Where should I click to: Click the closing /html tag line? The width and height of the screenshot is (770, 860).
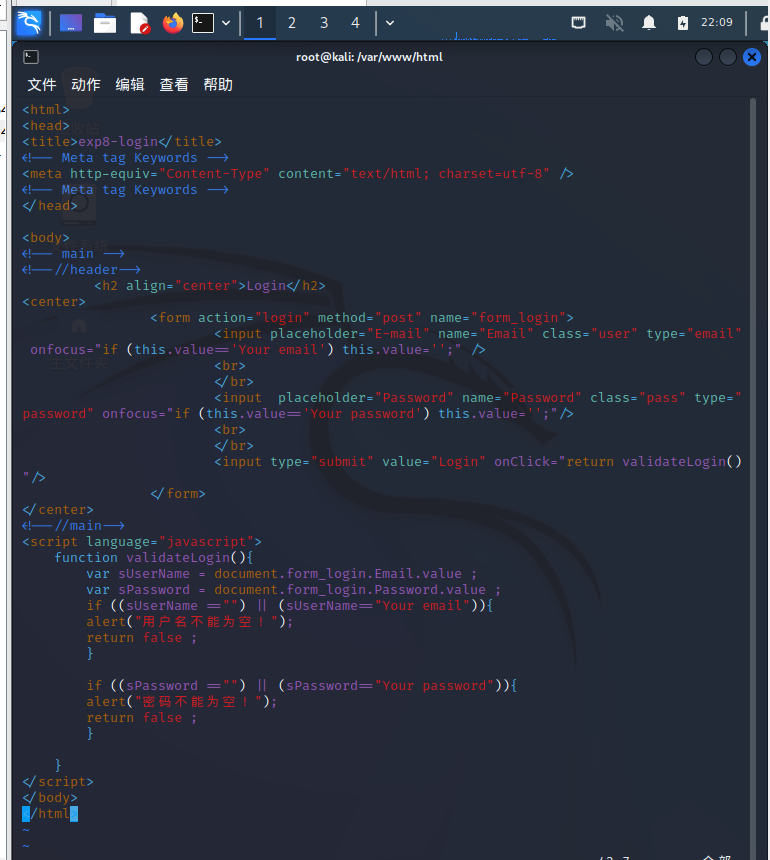click(50, 813)
